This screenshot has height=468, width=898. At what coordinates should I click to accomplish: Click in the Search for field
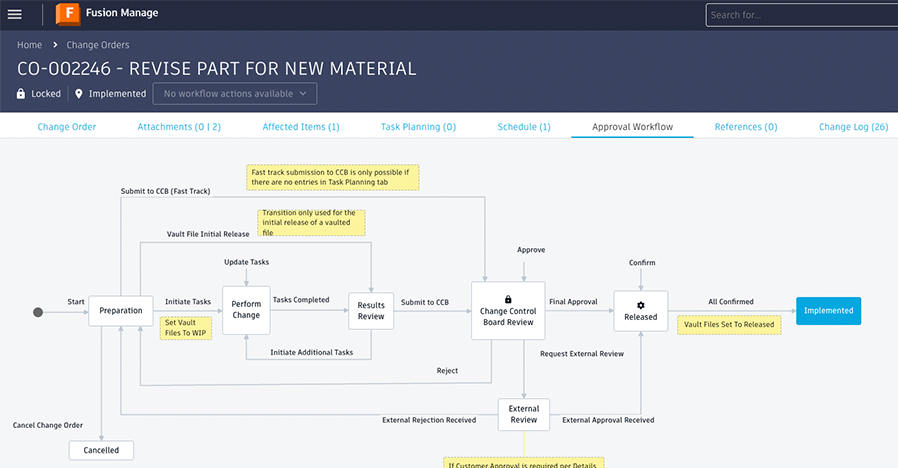point(800,15)
